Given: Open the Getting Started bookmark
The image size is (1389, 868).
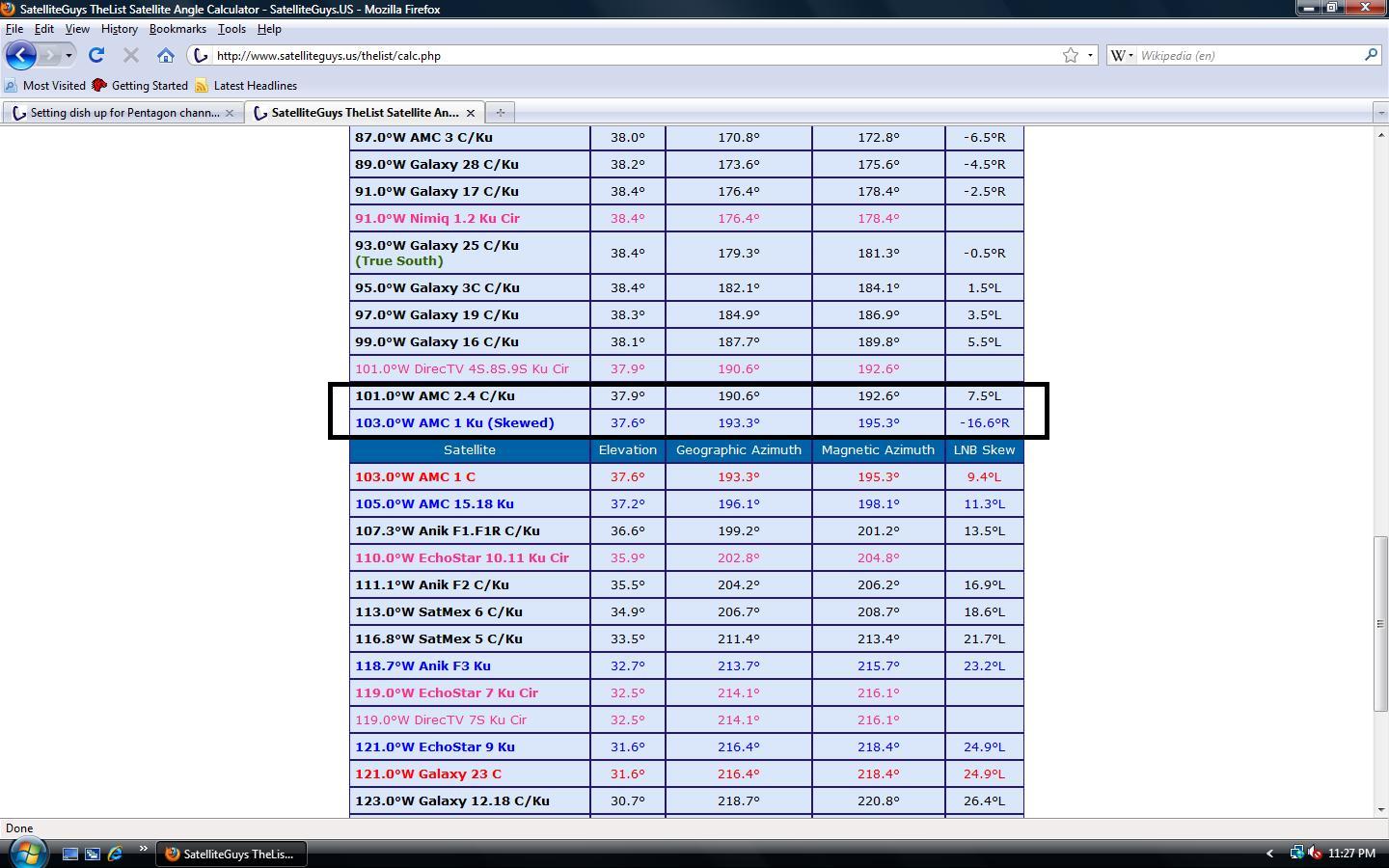Looking at the screenshot, I should 140,85.
